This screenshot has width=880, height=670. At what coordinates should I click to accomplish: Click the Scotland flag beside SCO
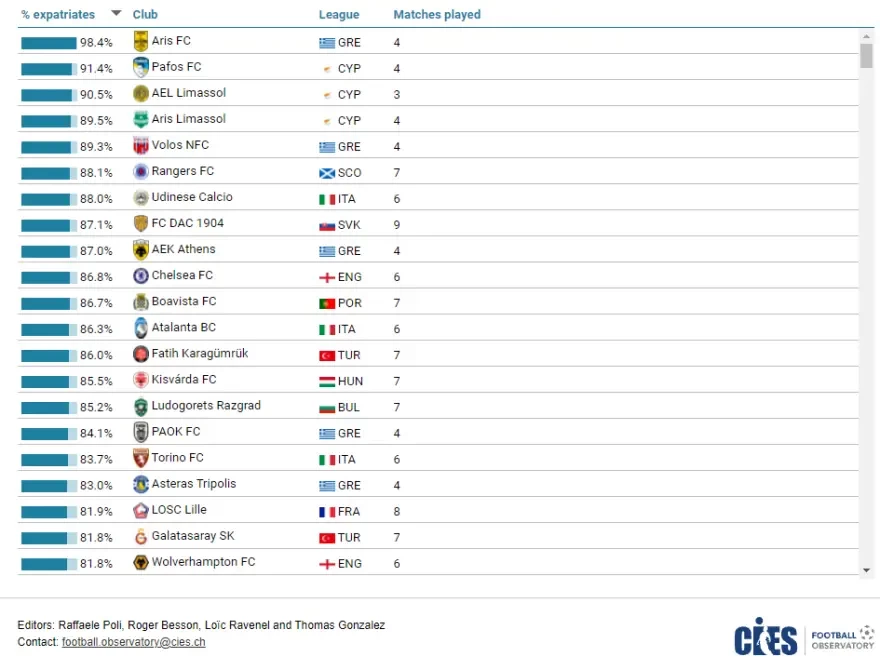326,173
